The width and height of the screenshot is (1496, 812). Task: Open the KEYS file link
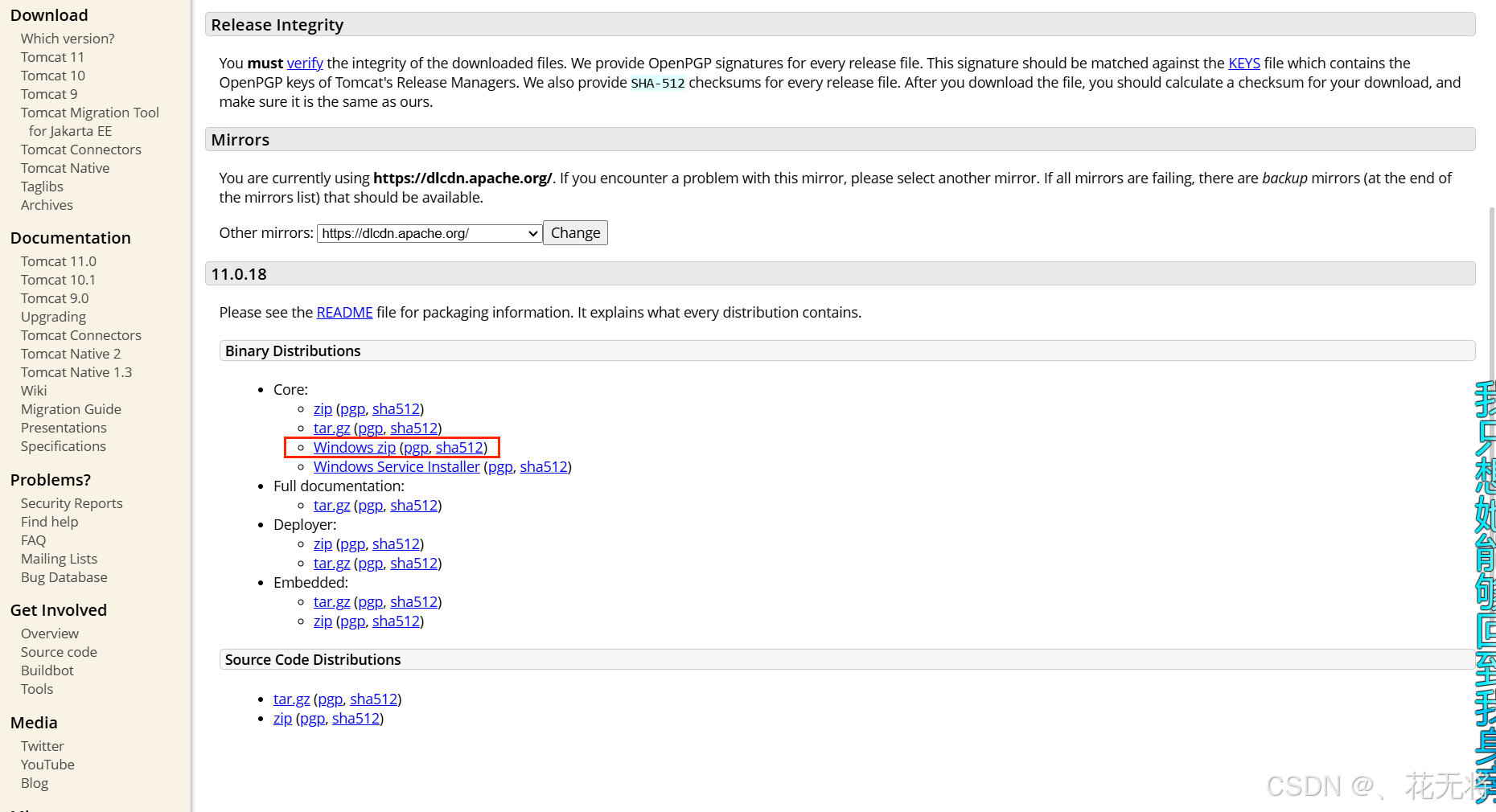pos(1243,63)
